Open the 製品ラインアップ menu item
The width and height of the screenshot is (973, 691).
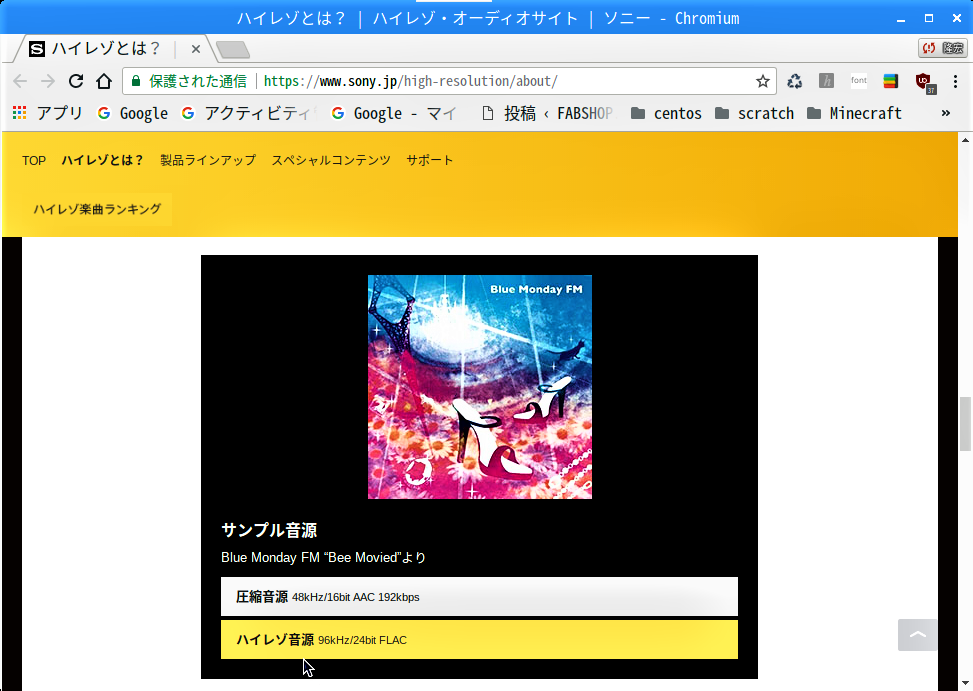coord(208,161)
